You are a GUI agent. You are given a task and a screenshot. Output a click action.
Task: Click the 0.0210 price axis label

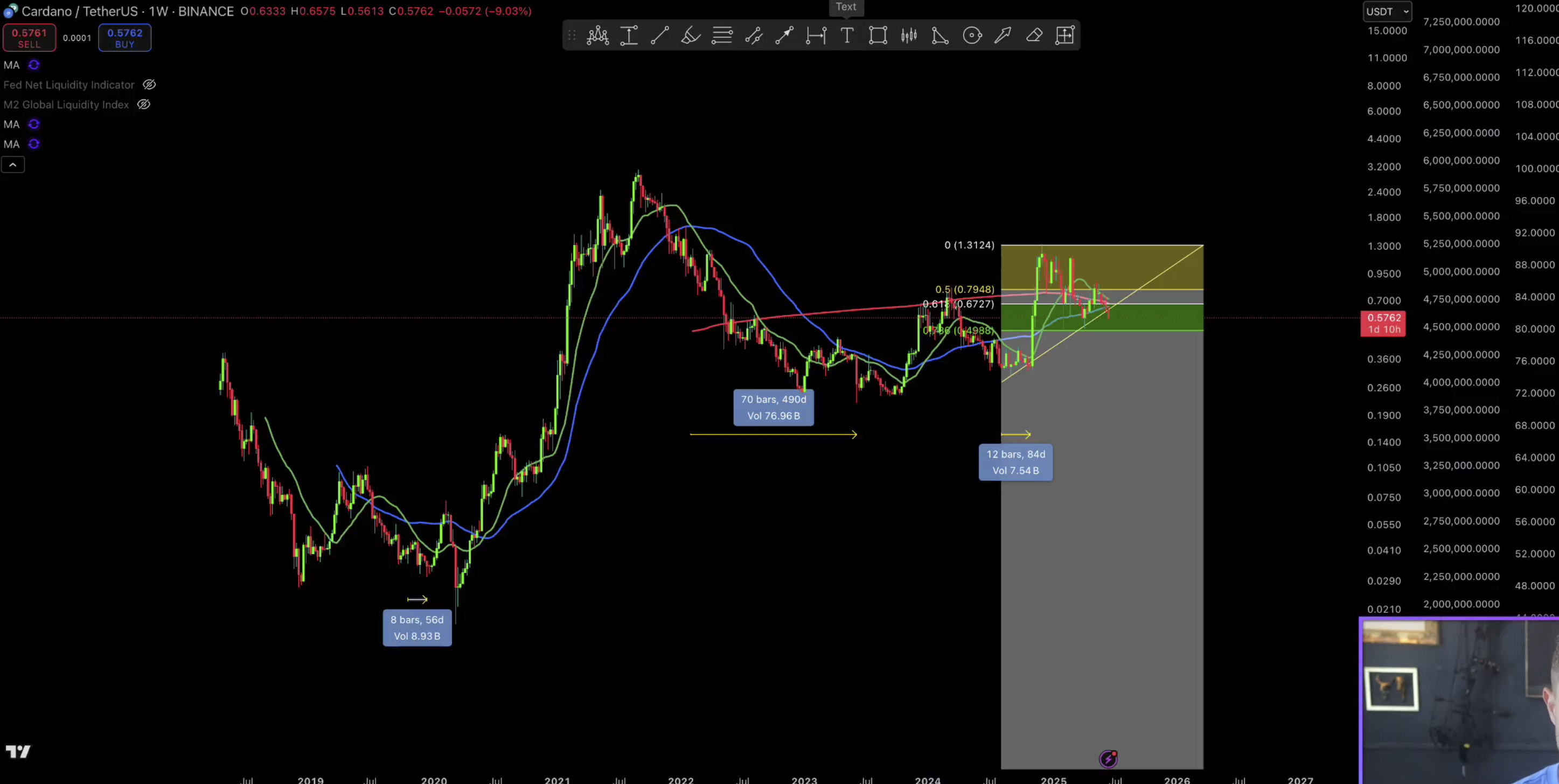pyautogui.click(x=1383, y=609)
